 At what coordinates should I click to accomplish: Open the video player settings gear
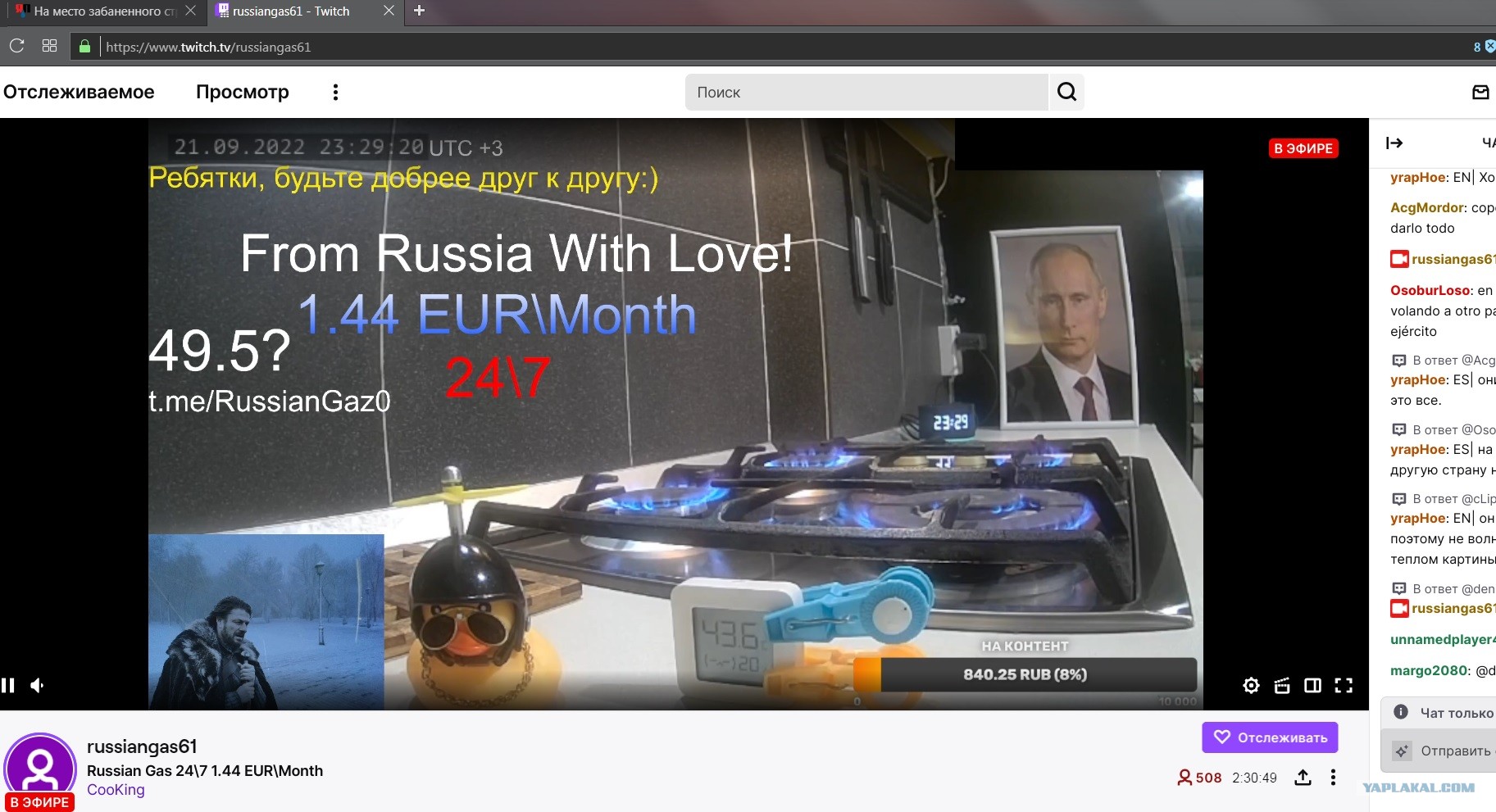click(1251, 685)
